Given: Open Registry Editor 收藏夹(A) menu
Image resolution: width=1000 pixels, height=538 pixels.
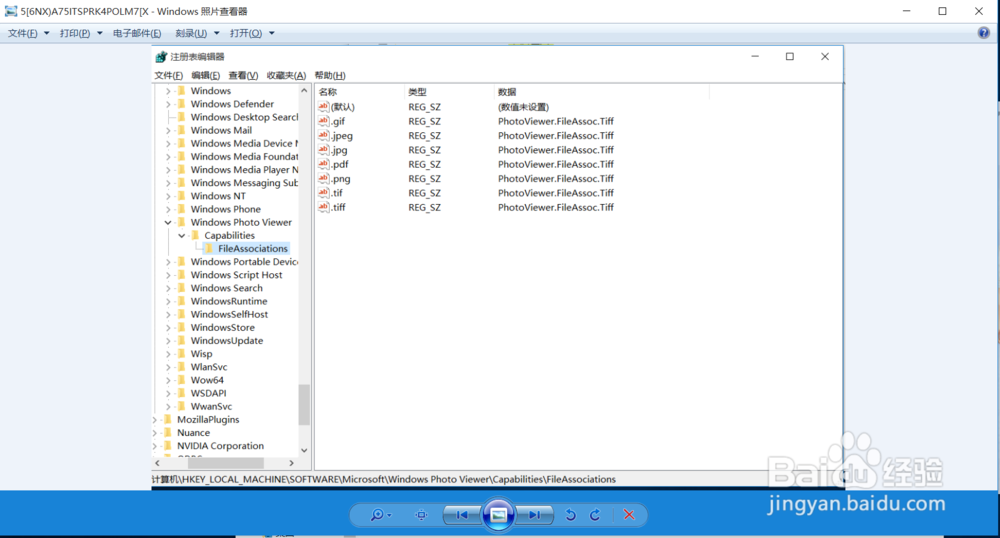Looking at the screenshot, I should [286, 75].
